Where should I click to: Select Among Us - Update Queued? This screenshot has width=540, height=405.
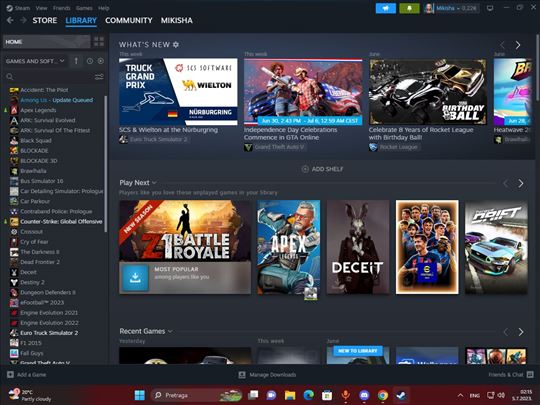tap(56, 100)
